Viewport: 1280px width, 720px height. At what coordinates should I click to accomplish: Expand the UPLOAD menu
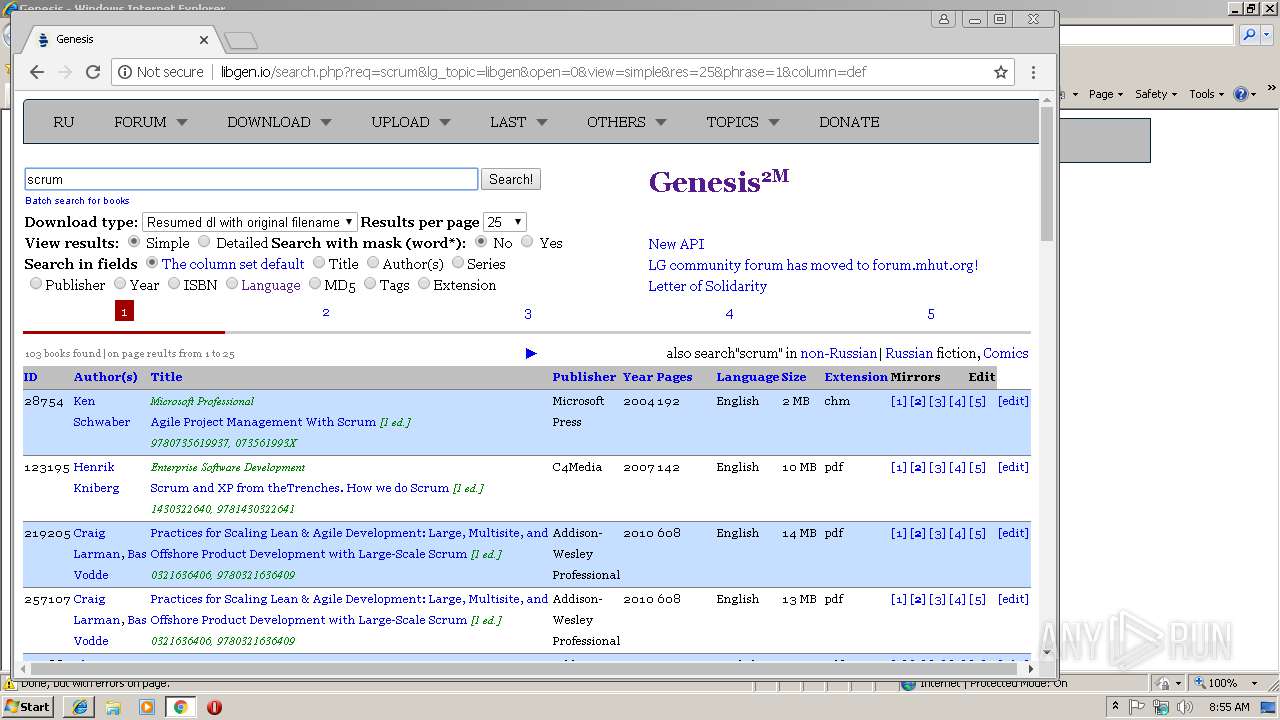pos(410,122)
